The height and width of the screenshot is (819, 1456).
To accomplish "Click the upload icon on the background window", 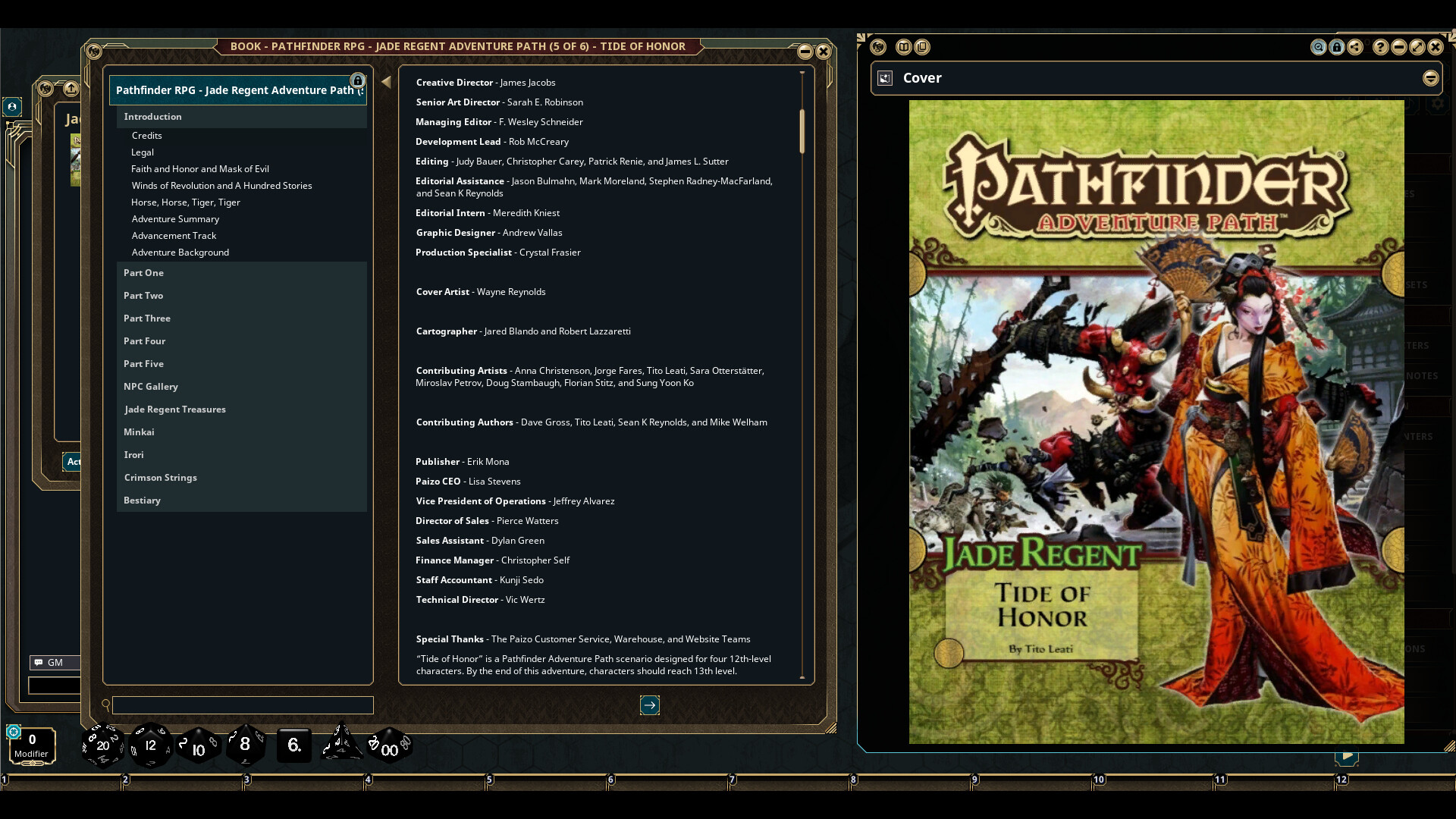I will 71,89.
